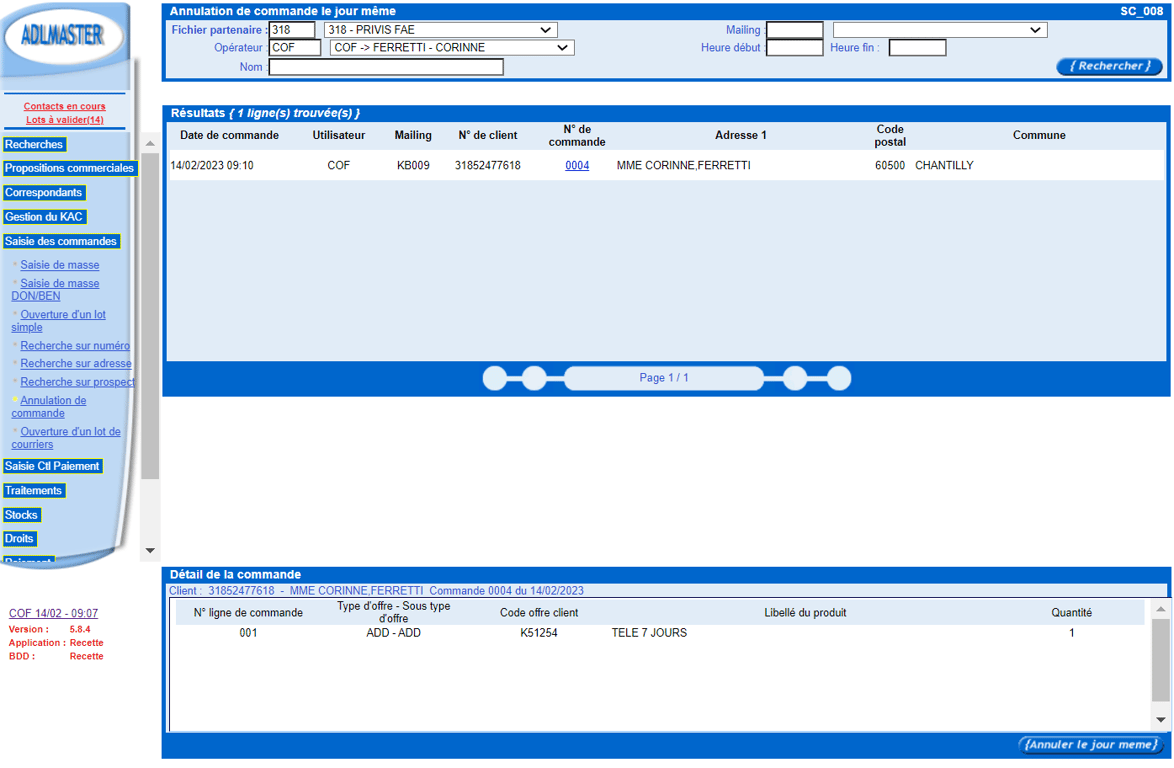Open the Opérateur dropdown COF -> FERRETTI - CORINNE
The image size is (1174, 768).
click(452, 48)
